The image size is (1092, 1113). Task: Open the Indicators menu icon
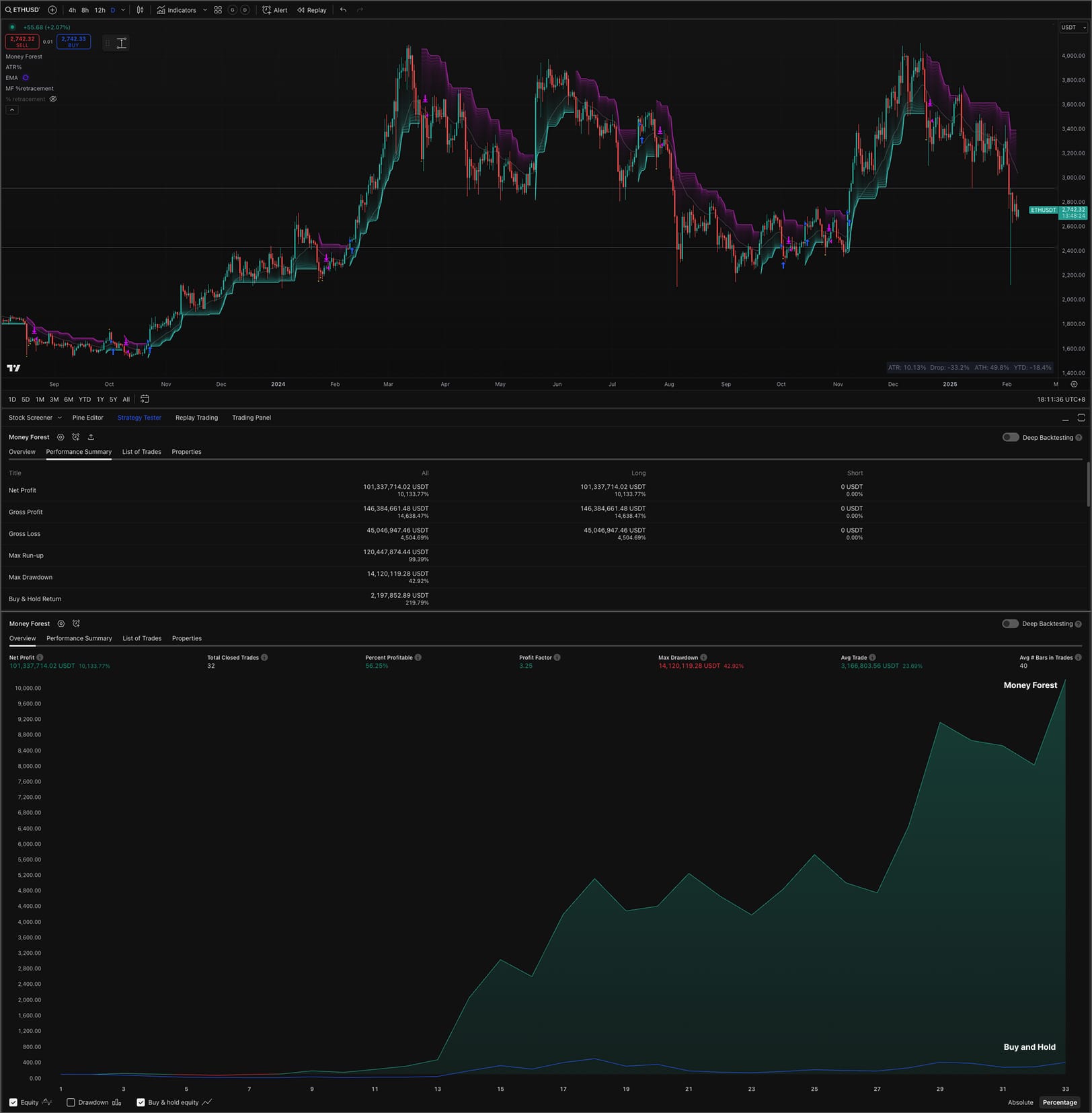(x=161, y=10)
